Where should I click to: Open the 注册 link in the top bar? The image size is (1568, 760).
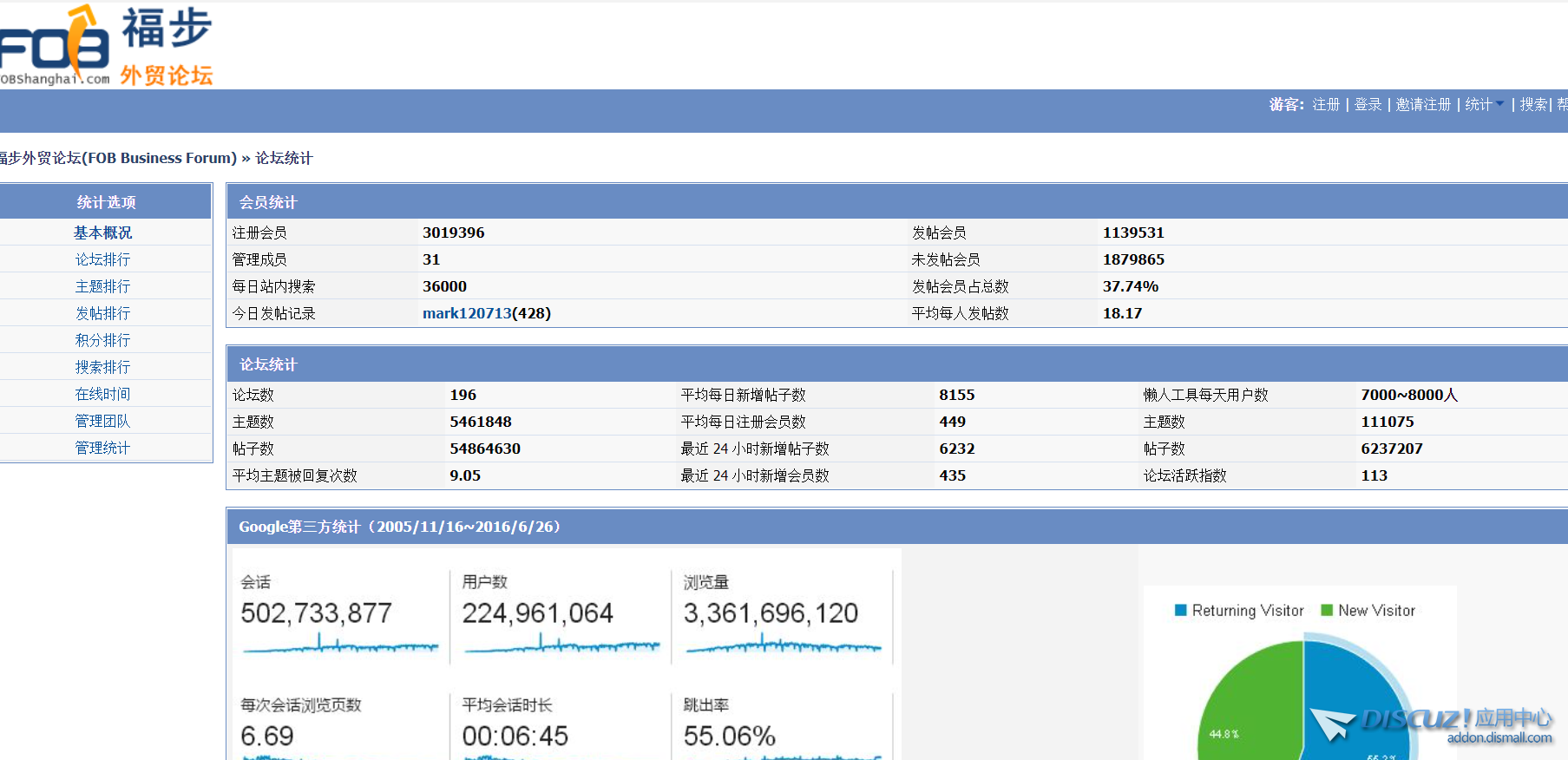pyautogui.click(x=1326, y=104)
